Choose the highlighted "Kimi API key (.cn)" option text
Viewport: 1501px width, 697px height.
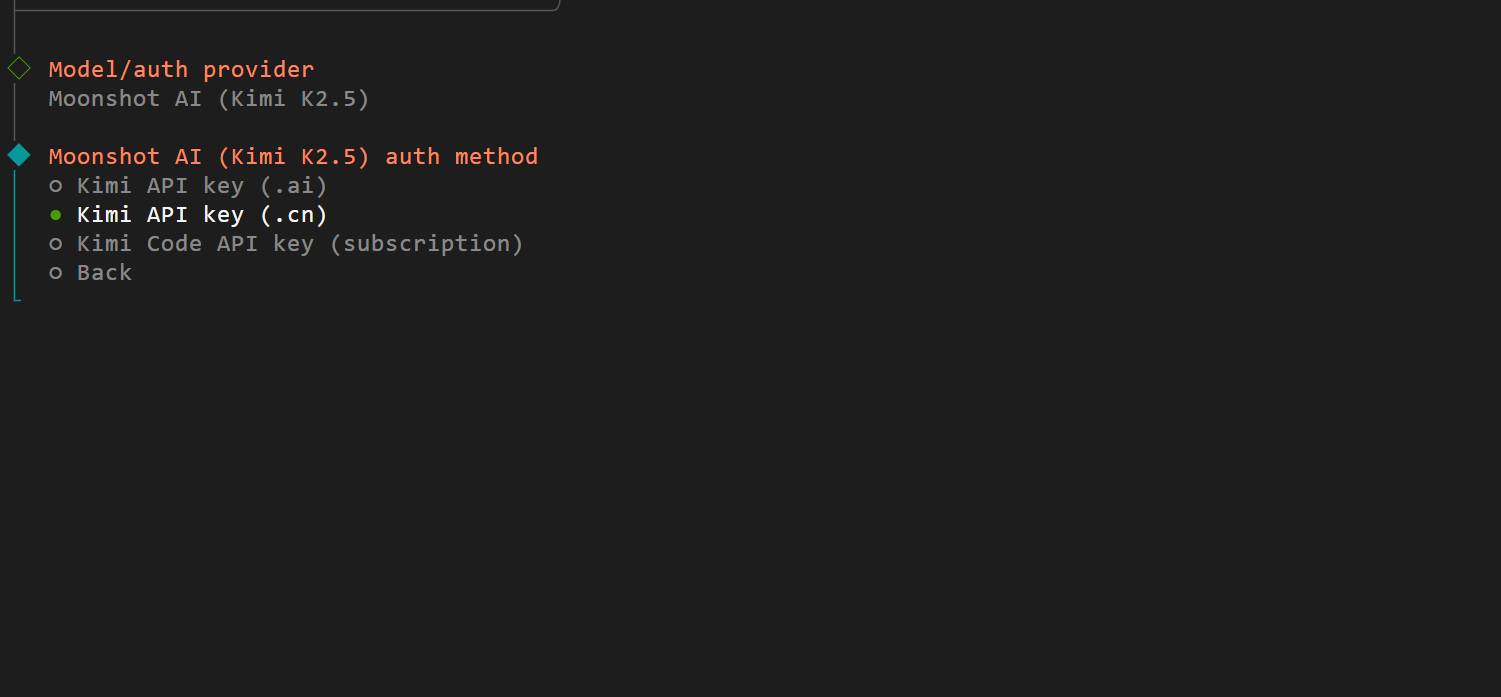pyautogui.click(x=202, y=215)
